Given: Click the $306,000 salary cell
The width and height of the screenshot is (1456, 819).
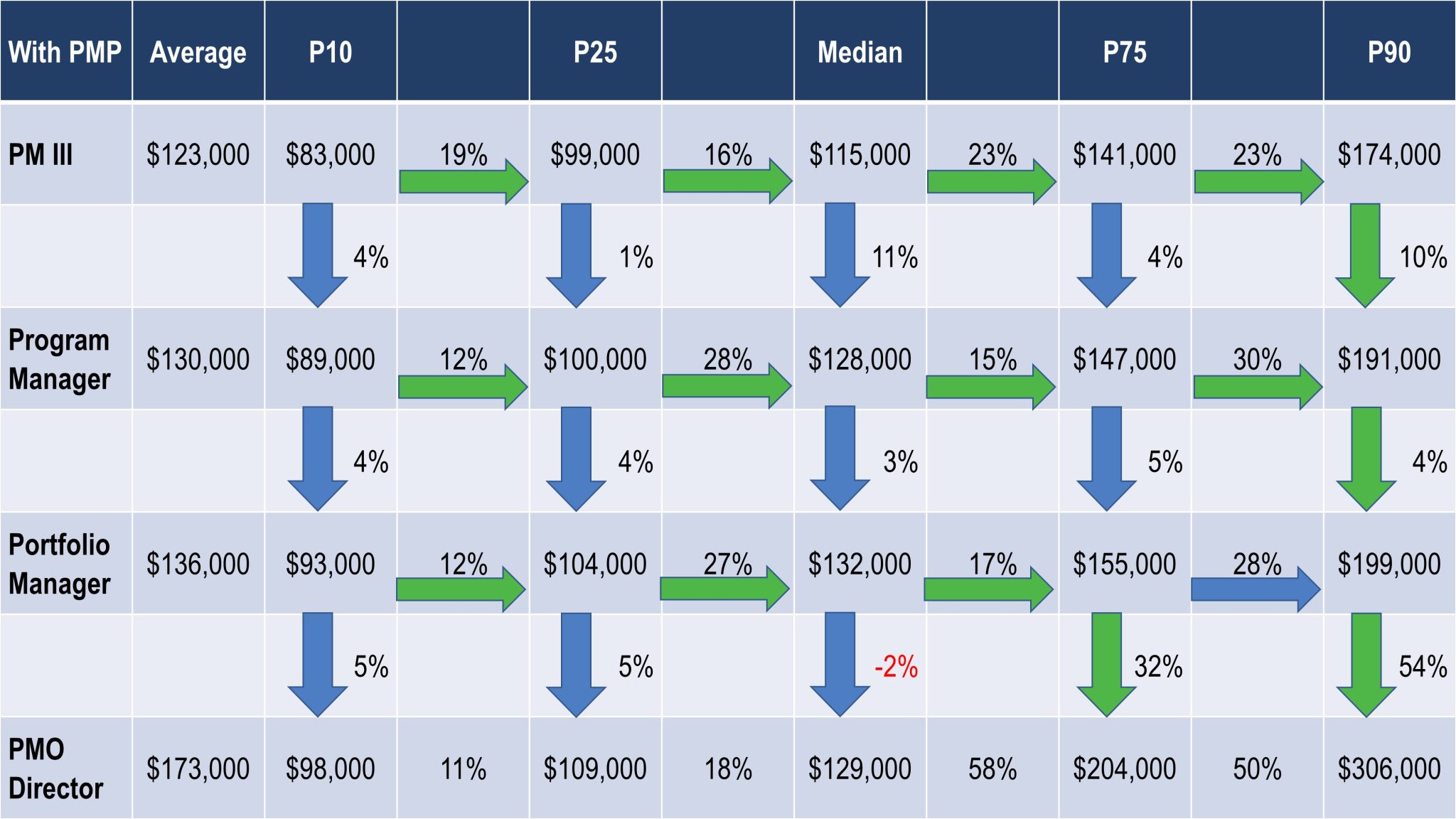Looking at the screenshot, I should click(x=1389, y=769).
